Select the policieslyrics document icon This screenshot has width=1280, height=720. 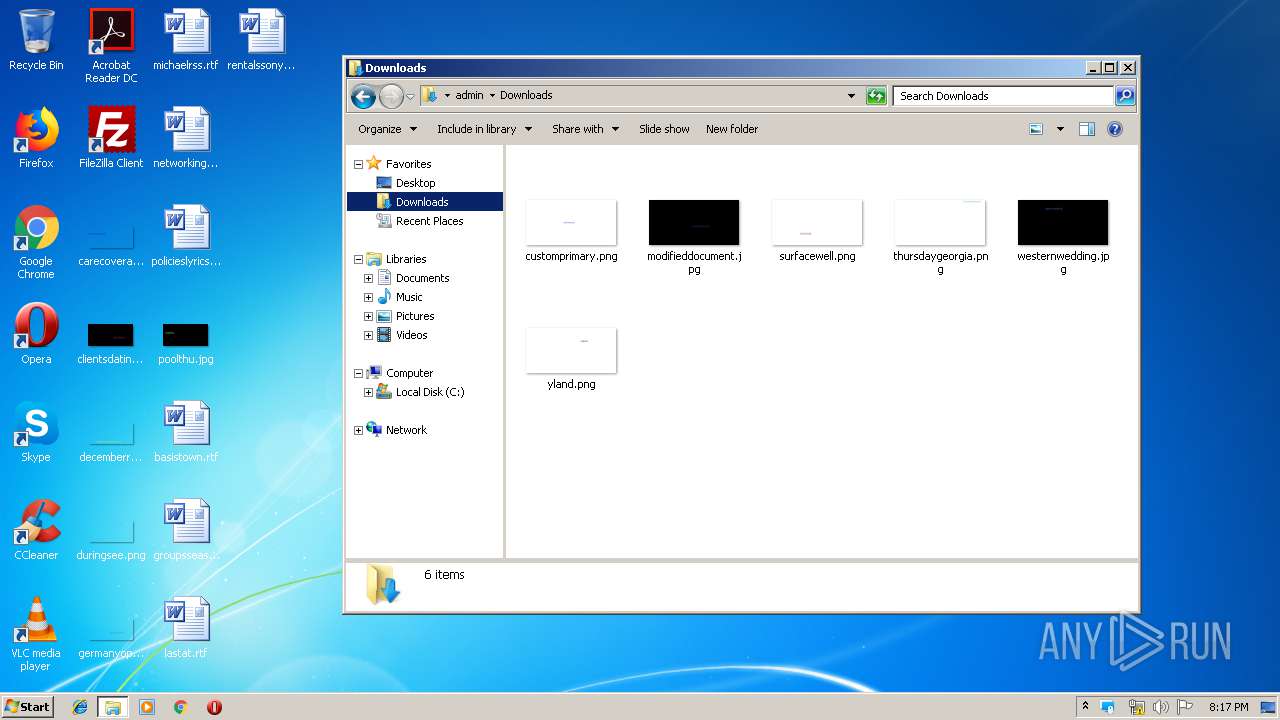coord(185,236)
